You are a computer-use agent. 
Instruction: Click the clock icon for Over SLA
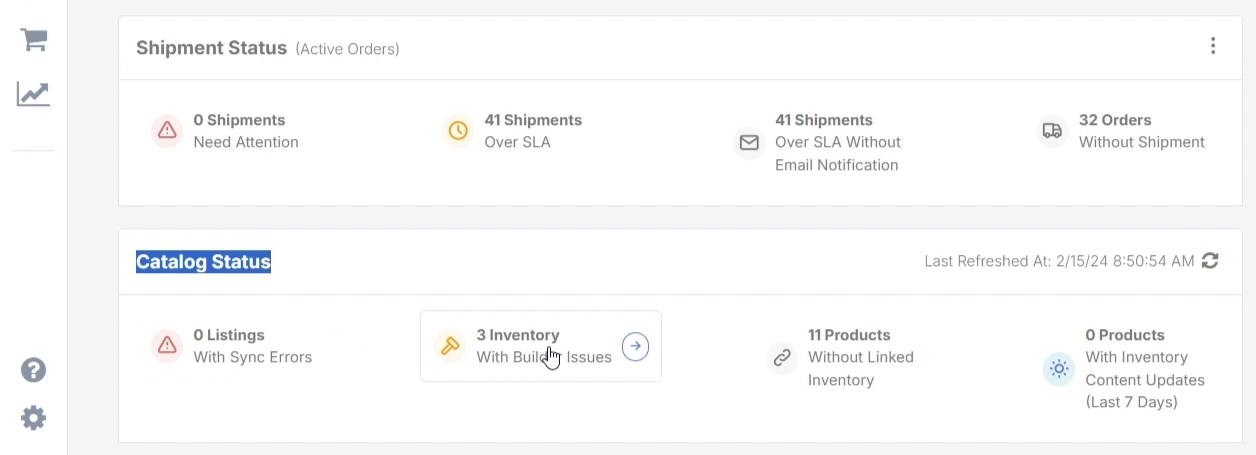click(x=458, y=131)
